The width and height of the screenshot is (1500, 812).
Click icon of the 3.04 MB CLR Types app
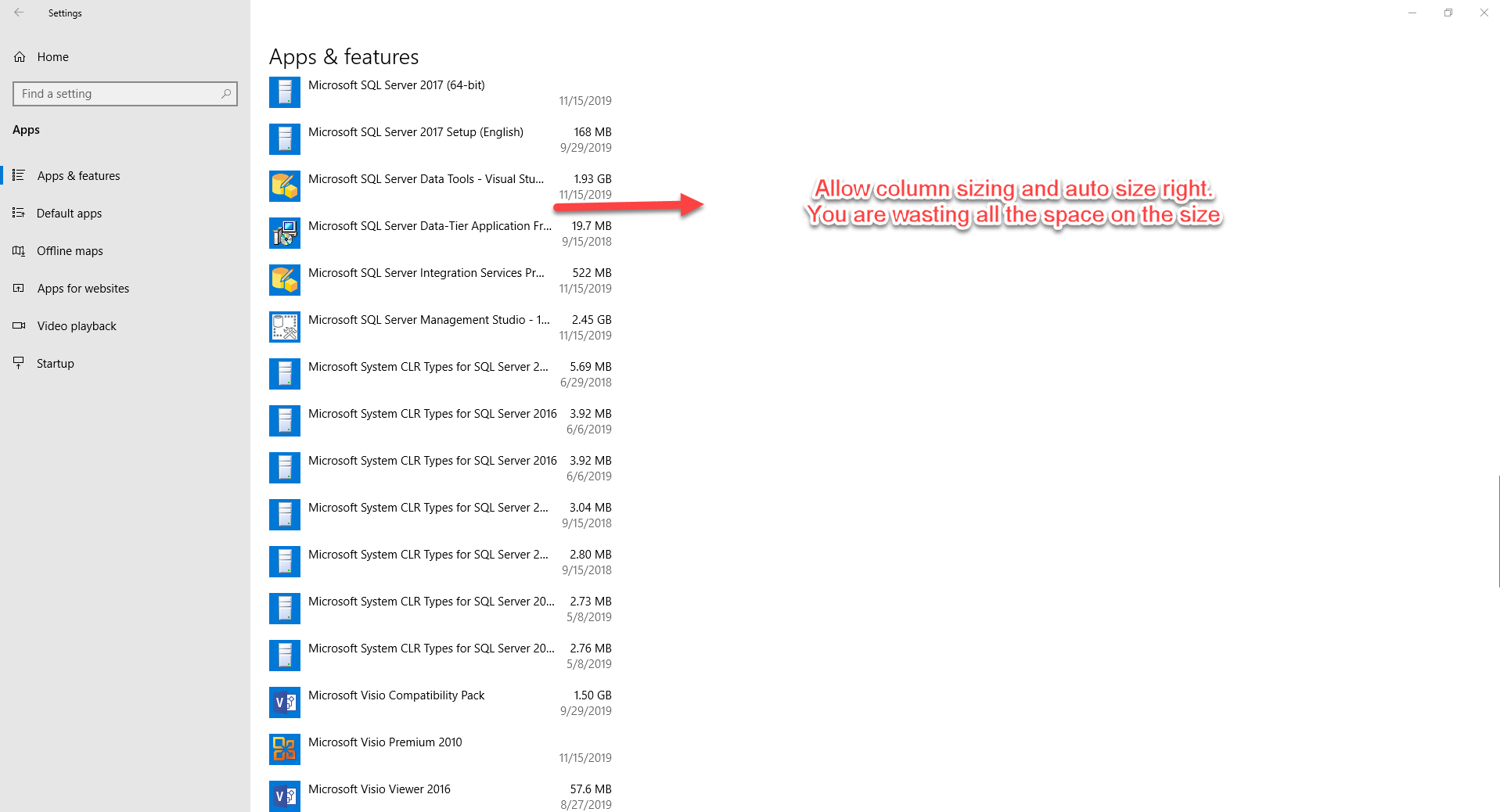click(x=285, y=515)
